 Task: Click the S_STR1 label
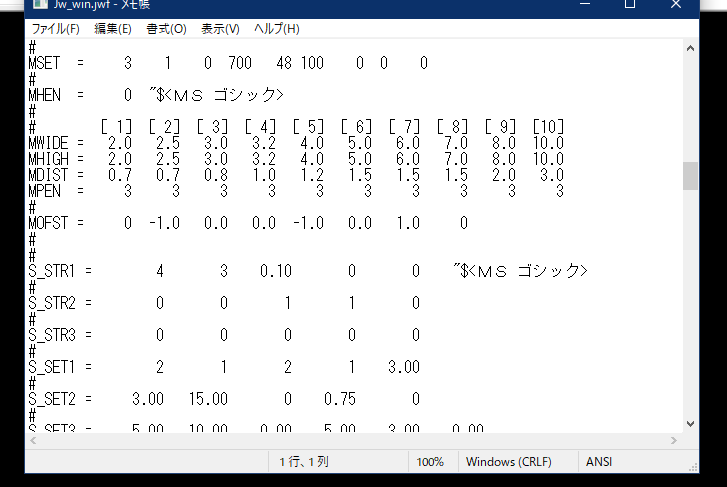tap(52, 271)
